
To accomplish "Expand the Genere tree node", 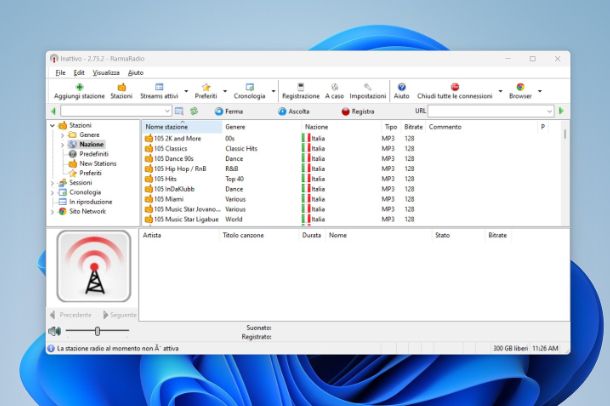I will (x=62, y=135).
